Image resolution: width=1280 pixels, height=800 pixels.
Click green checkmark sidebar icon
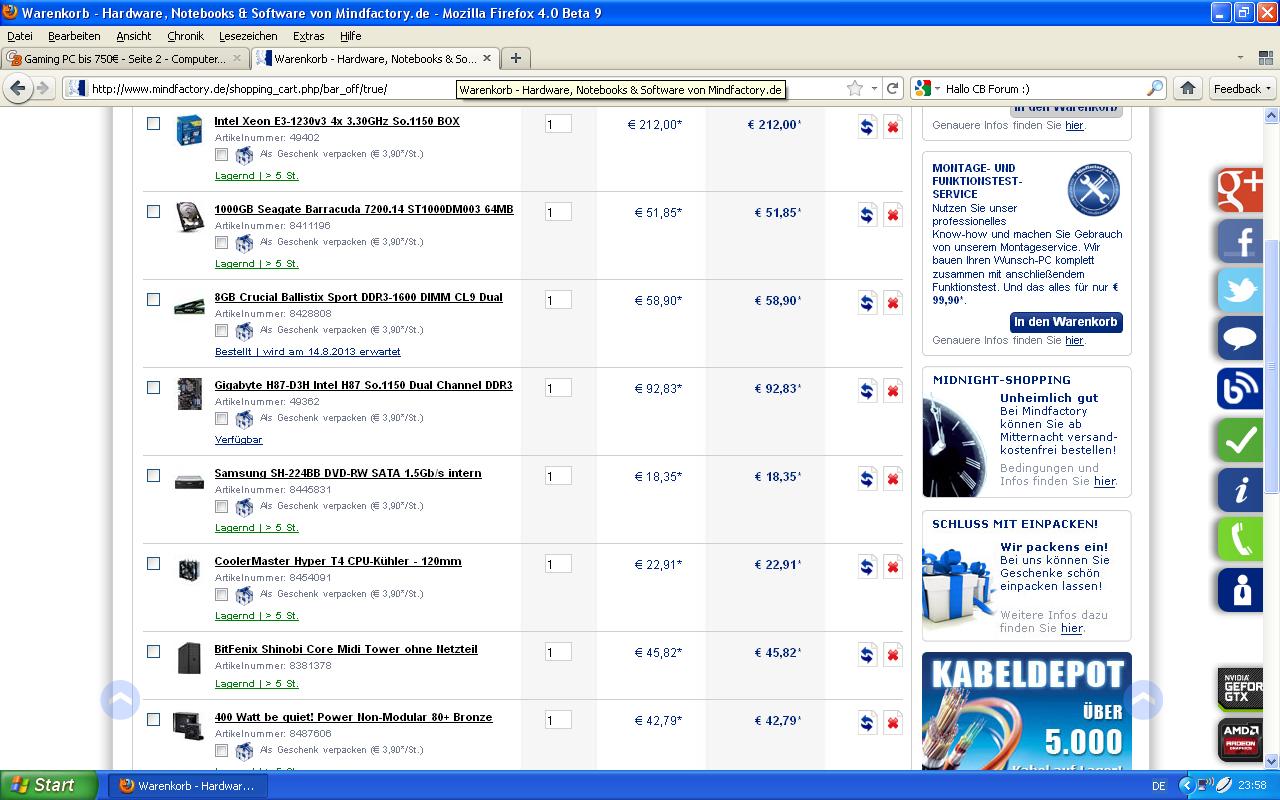1240,440
